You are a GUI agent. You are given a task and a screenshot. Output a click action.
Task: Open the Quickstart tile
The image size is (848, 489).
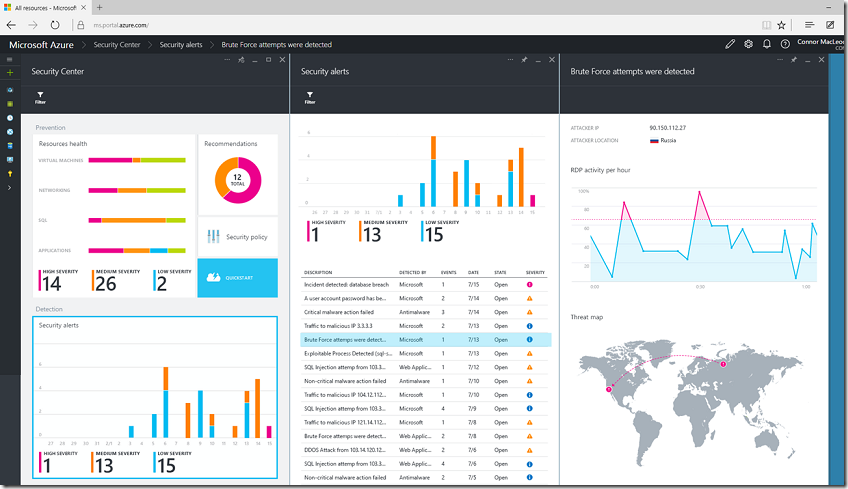237,278
